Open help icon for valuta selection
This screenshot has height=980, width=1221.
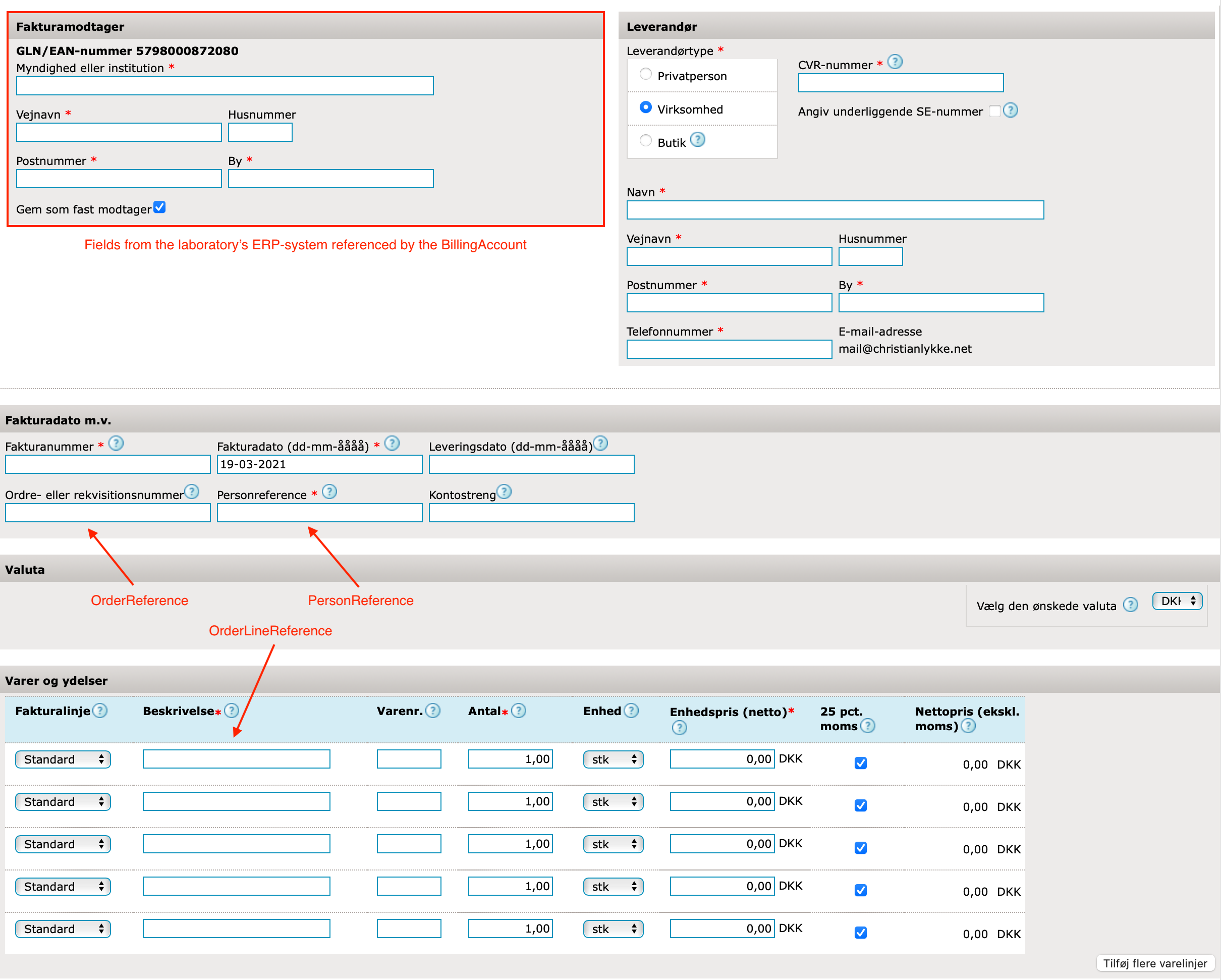(1131, 605)
